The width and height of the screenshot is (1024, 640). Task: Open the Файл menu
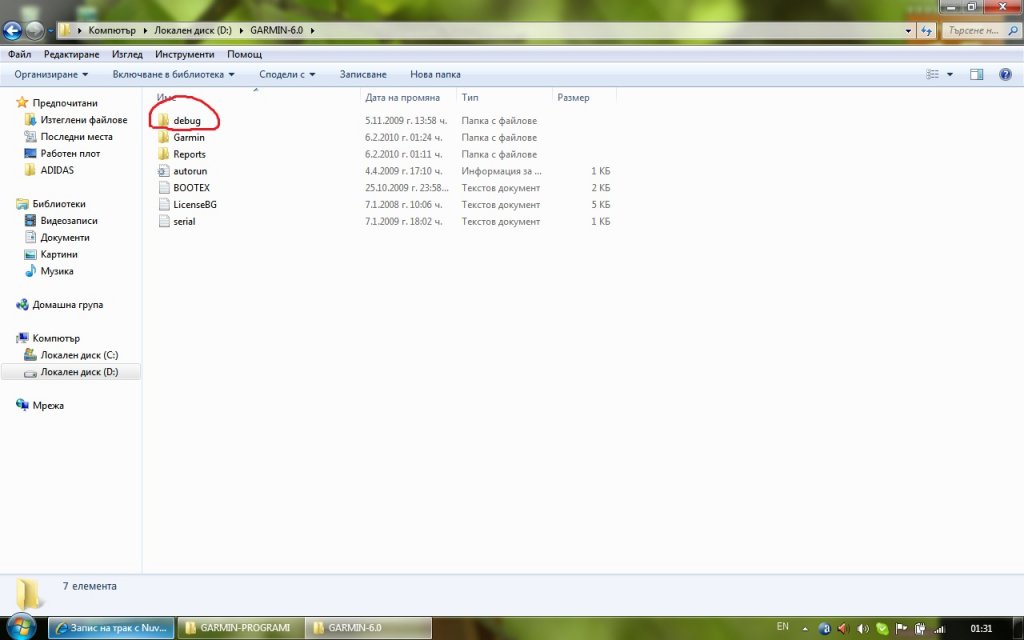pos(20,54)
